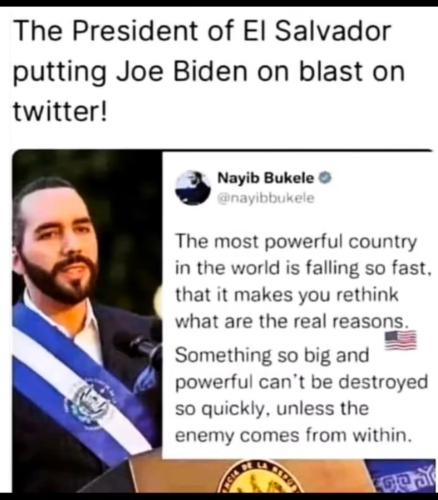Click the text "powerful can't be destroyed"
438x500 pixels.
pyautogui.click(x=301, y=382)
